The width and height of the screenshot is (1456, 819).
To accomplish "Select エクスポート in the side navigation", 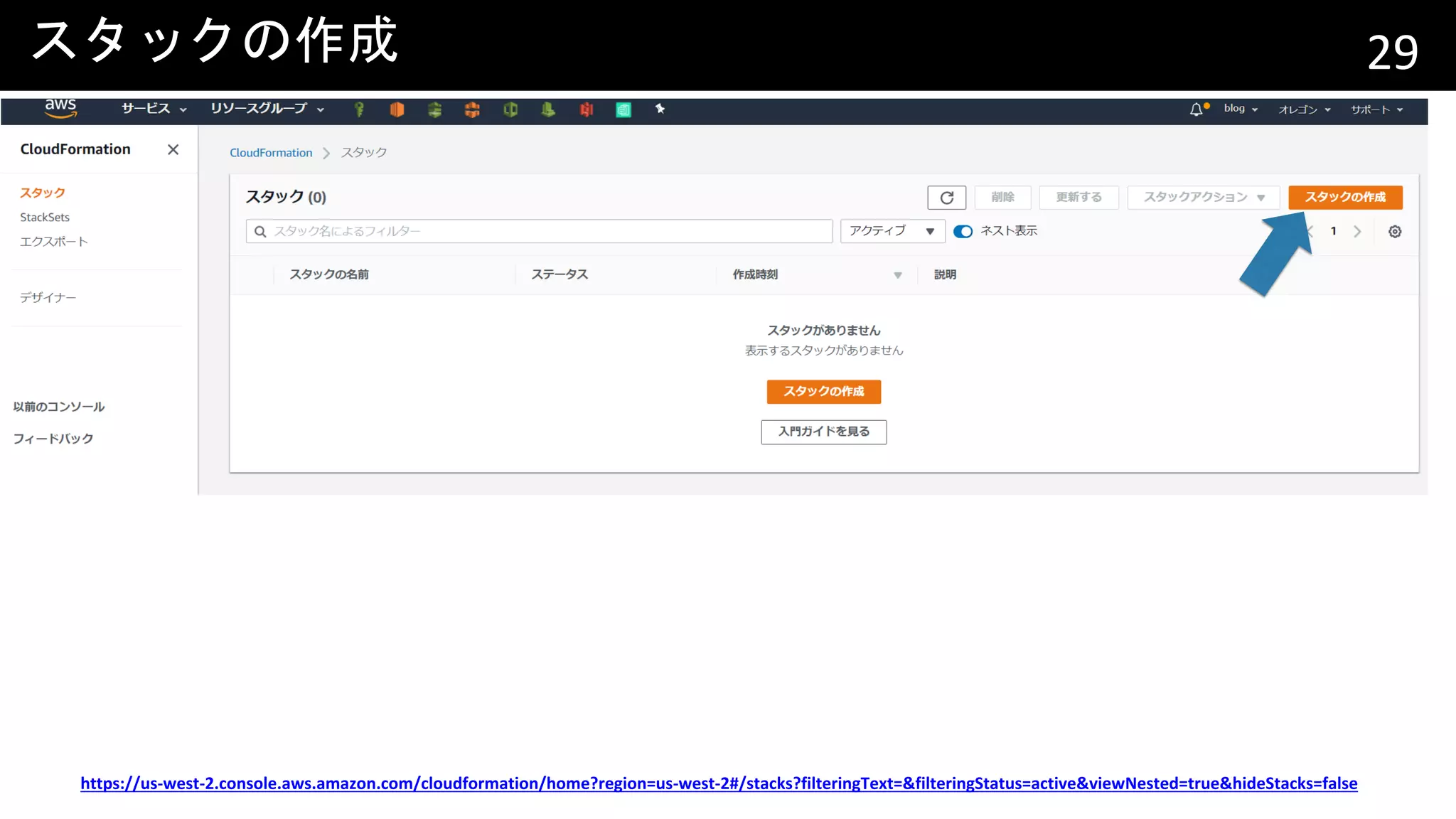I will pyautogui.click(x=54, y=242).
